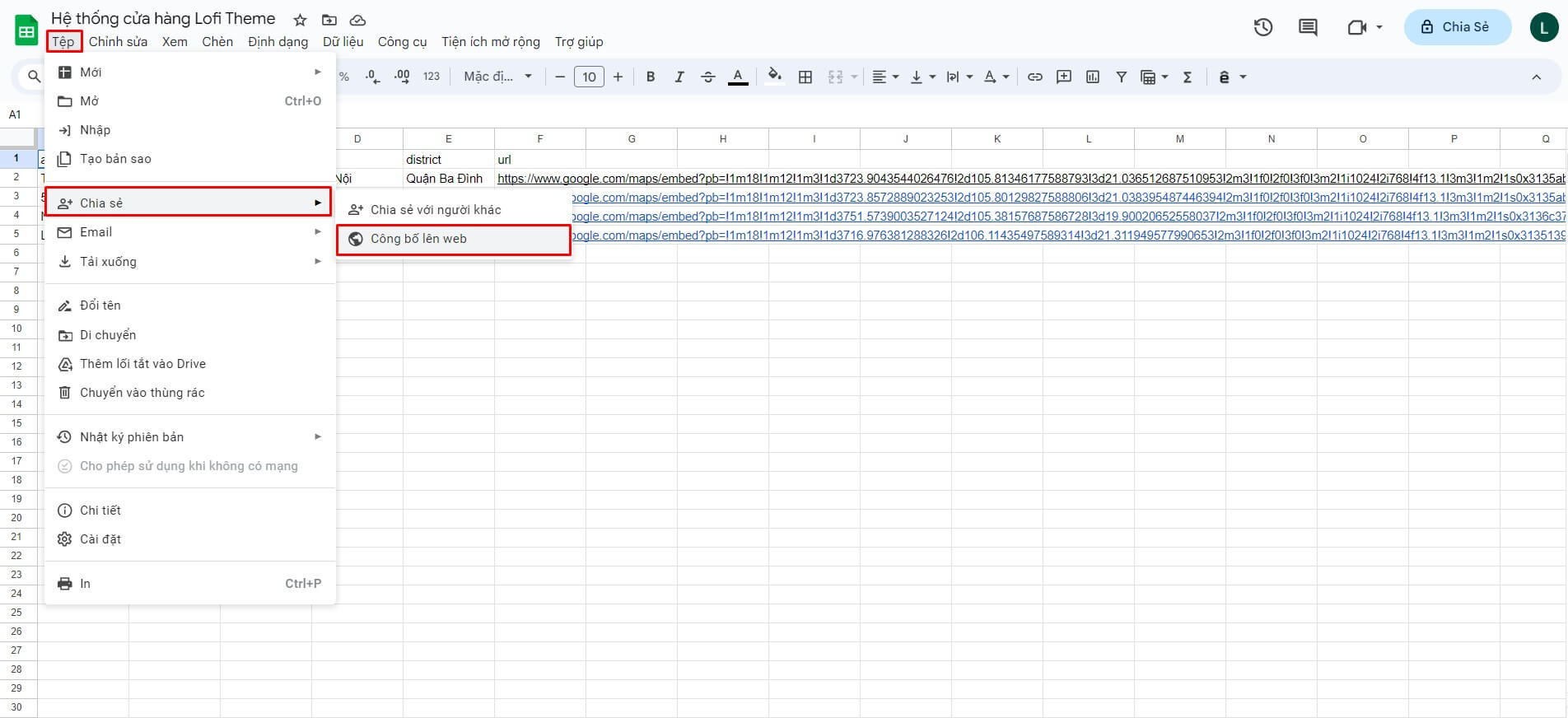
Task: Select the 'Quận Ba Đình' cell
Action: [x=448, y=179]
